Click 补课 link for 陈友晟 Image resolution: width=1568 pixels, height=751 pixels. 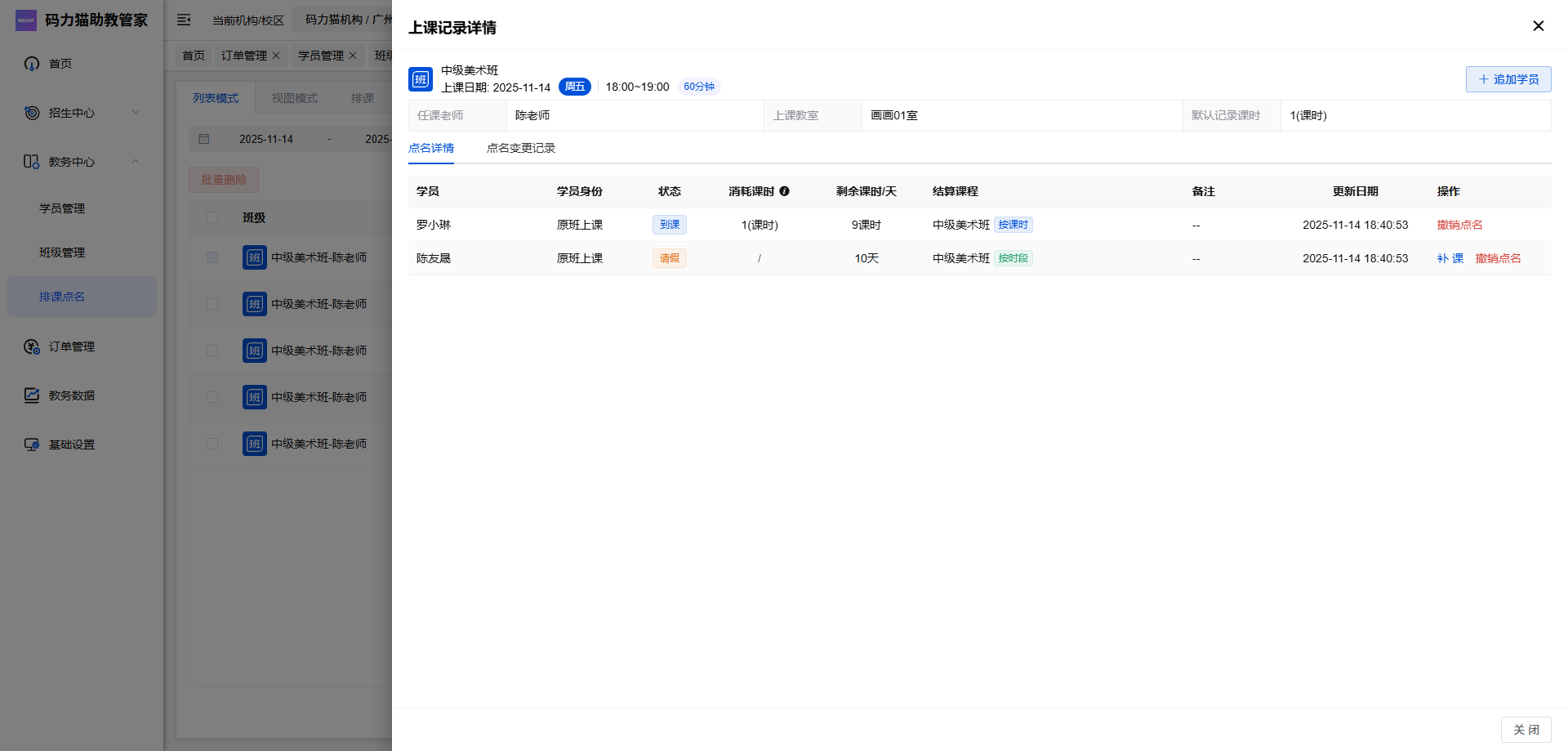point(1450,258)
